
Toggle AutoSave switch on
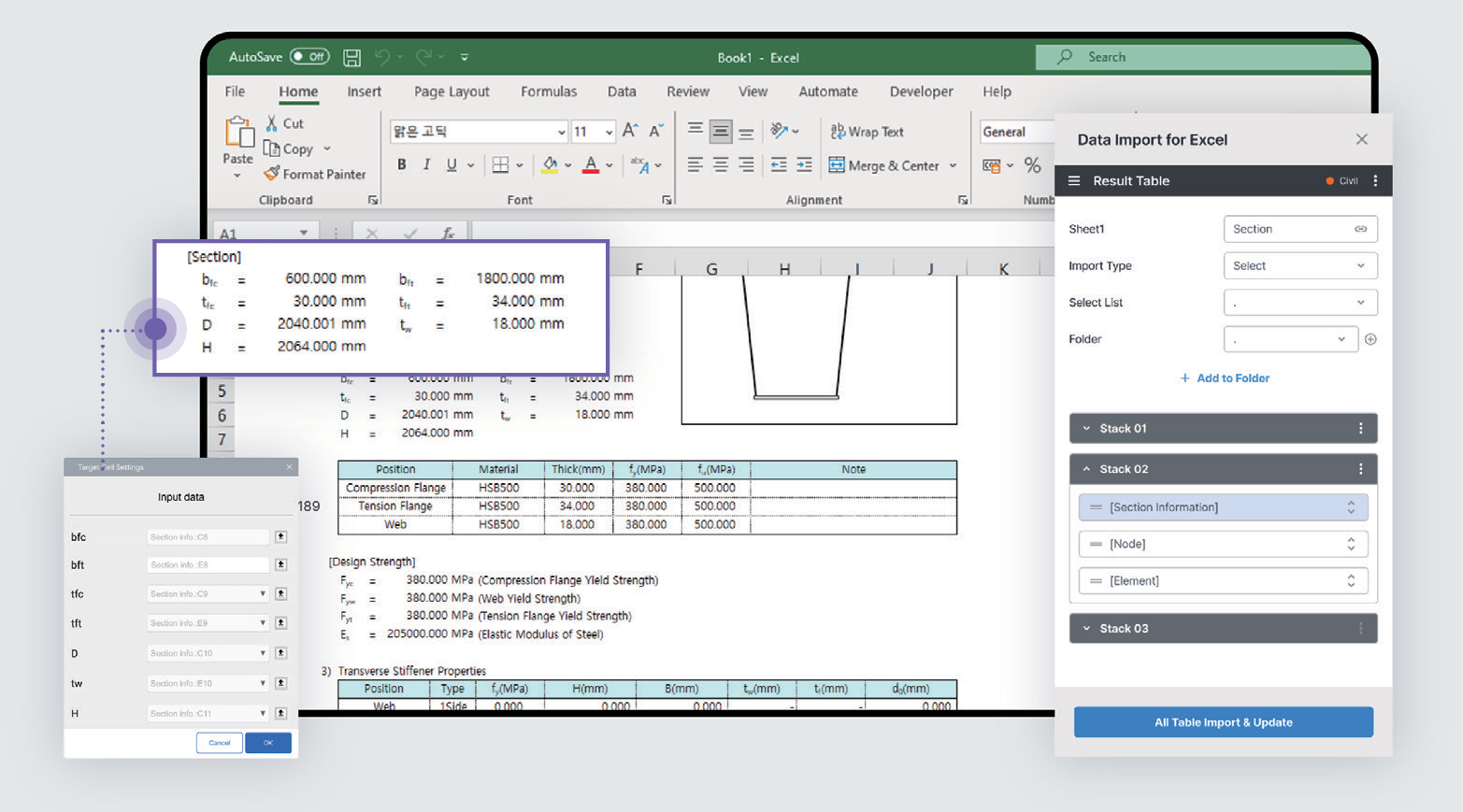309,57
